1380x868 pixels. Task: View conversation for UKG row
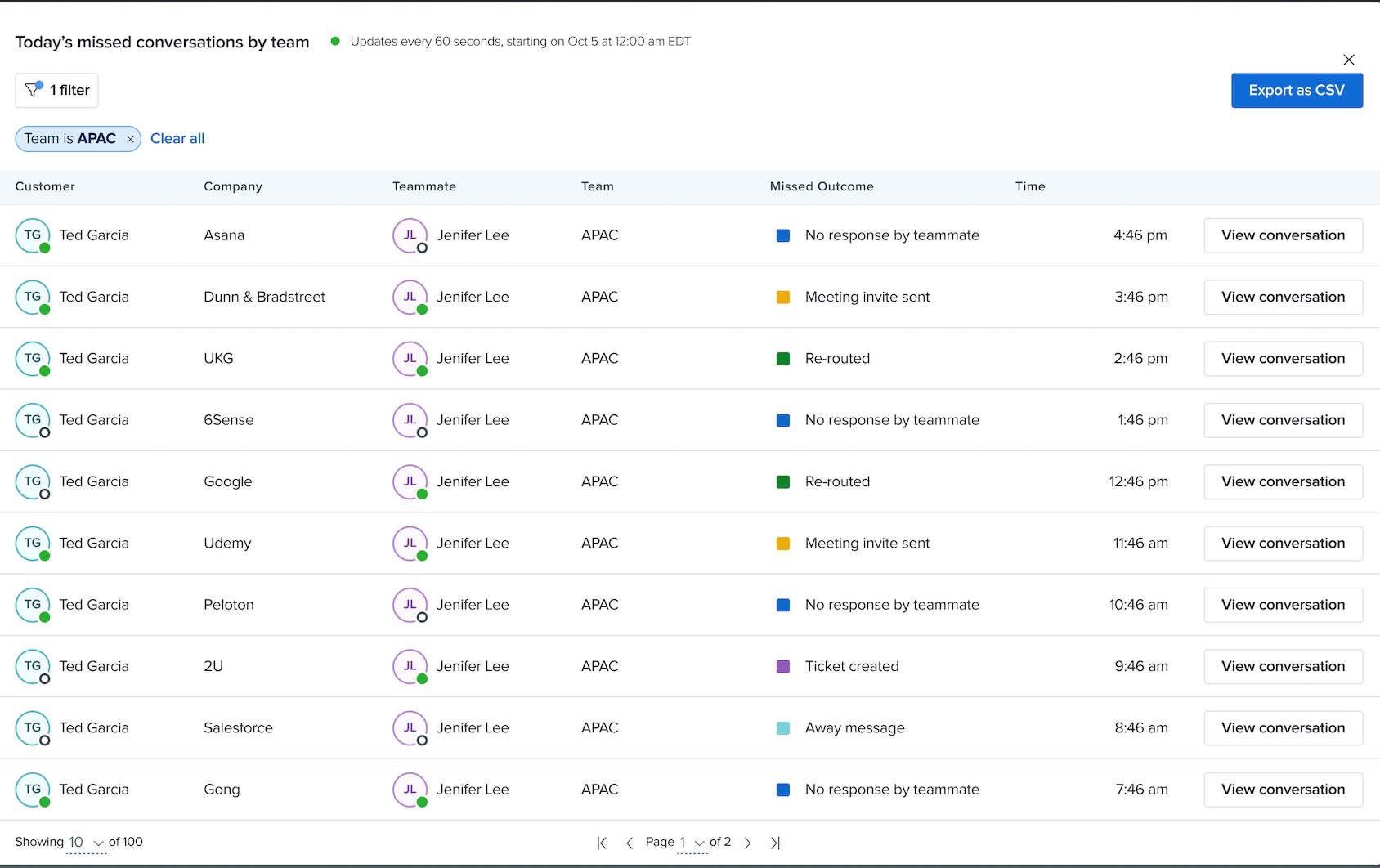[1283, 359]
